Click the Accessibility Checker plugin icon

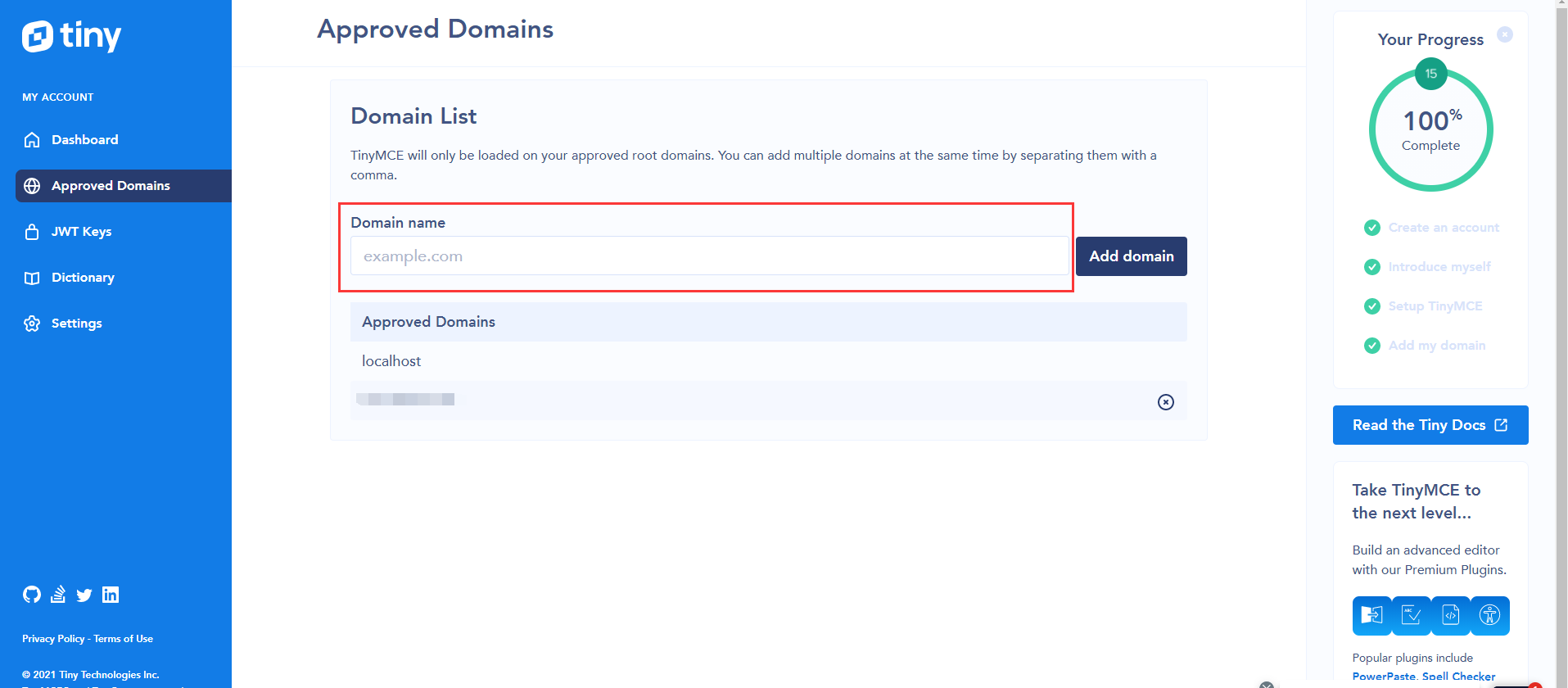pos(1489,616)
